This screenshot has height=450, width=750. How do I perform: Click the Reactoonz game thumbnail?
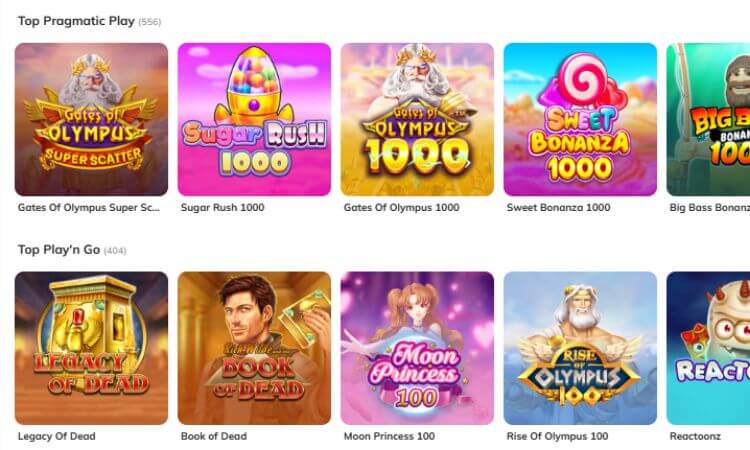coord(708,348)
